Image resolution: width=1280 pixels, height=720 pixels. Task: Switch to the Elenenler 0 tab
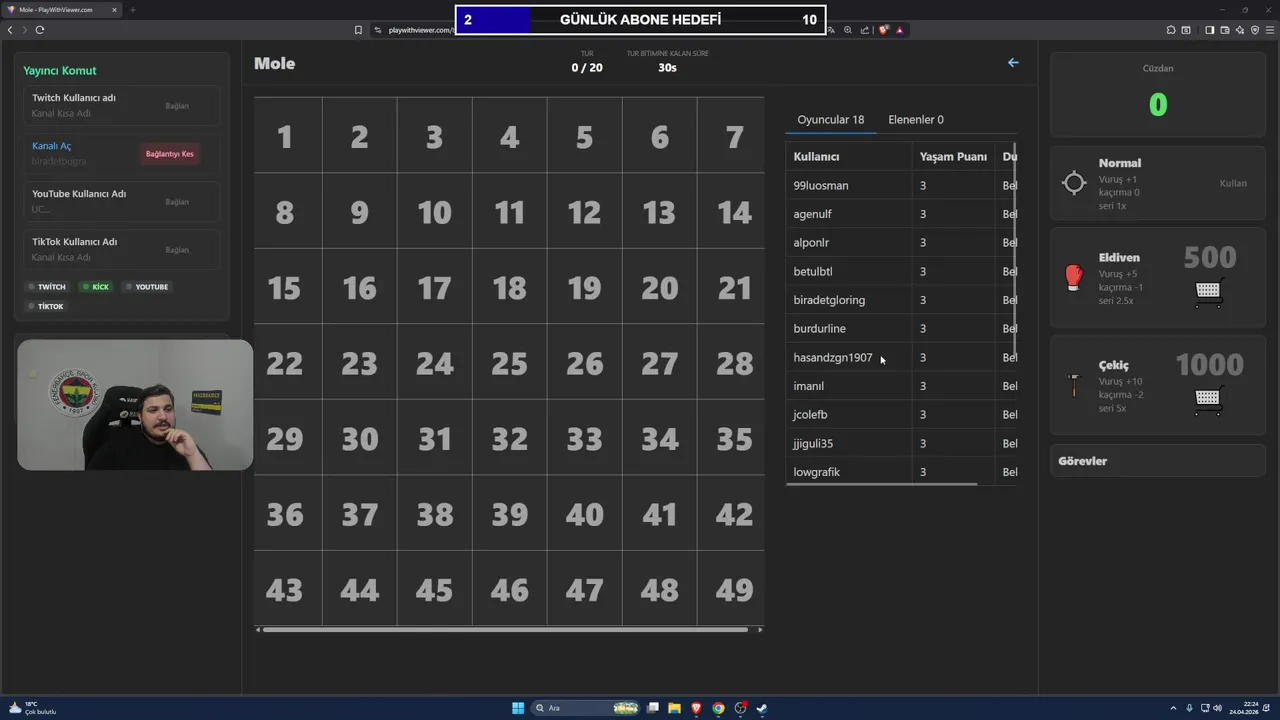tap(916, 119)
